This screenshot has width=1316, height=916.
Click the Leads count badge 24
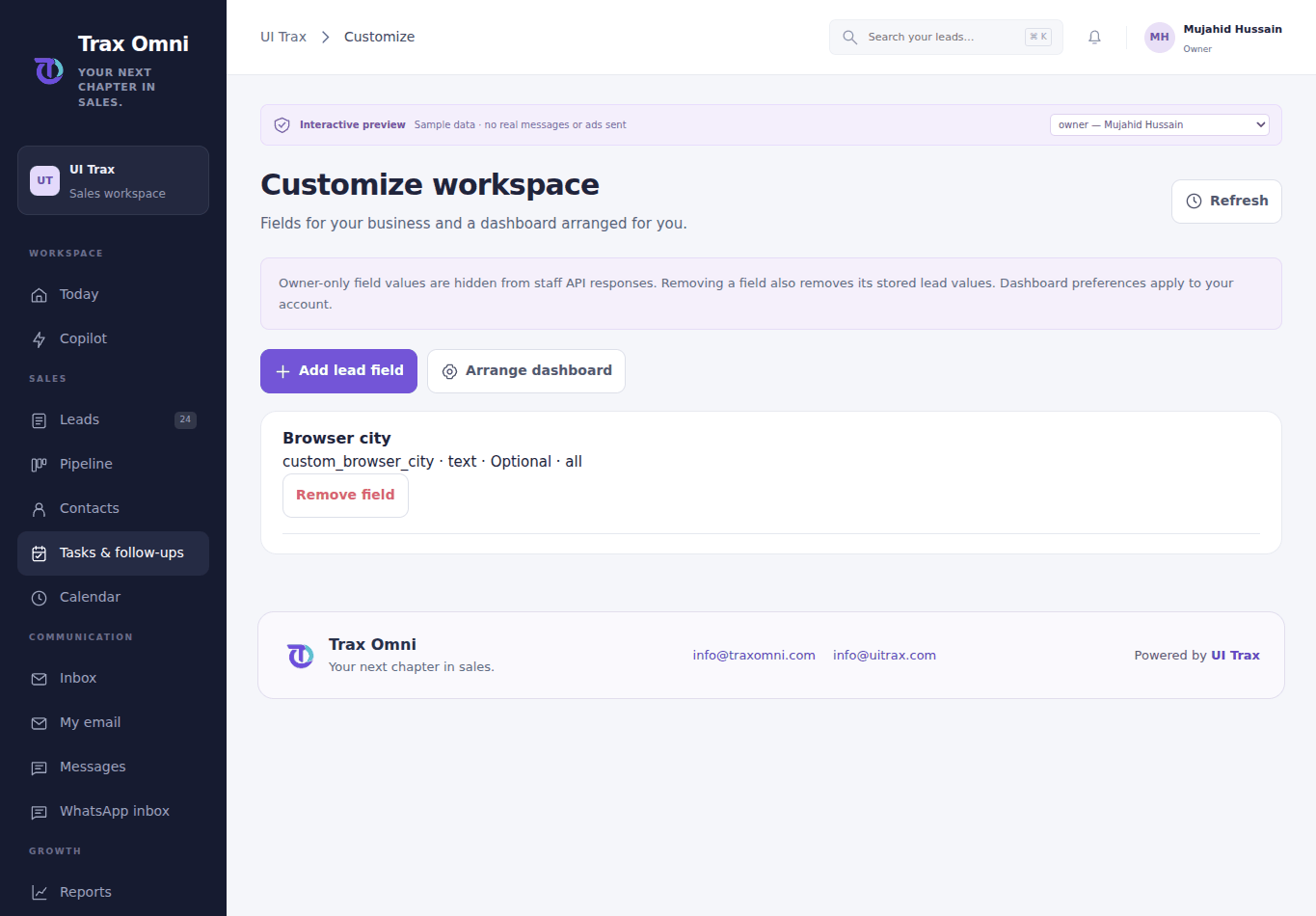pos(185,419)
